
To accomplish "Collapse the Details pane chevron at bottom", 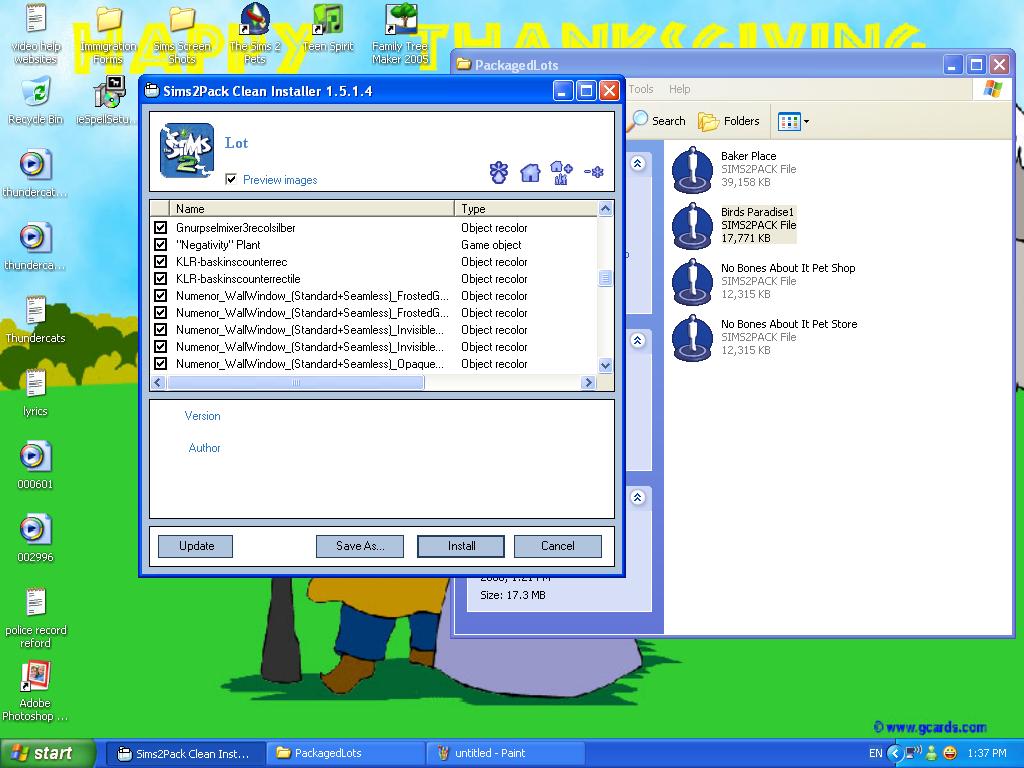I will pos(637,497).
